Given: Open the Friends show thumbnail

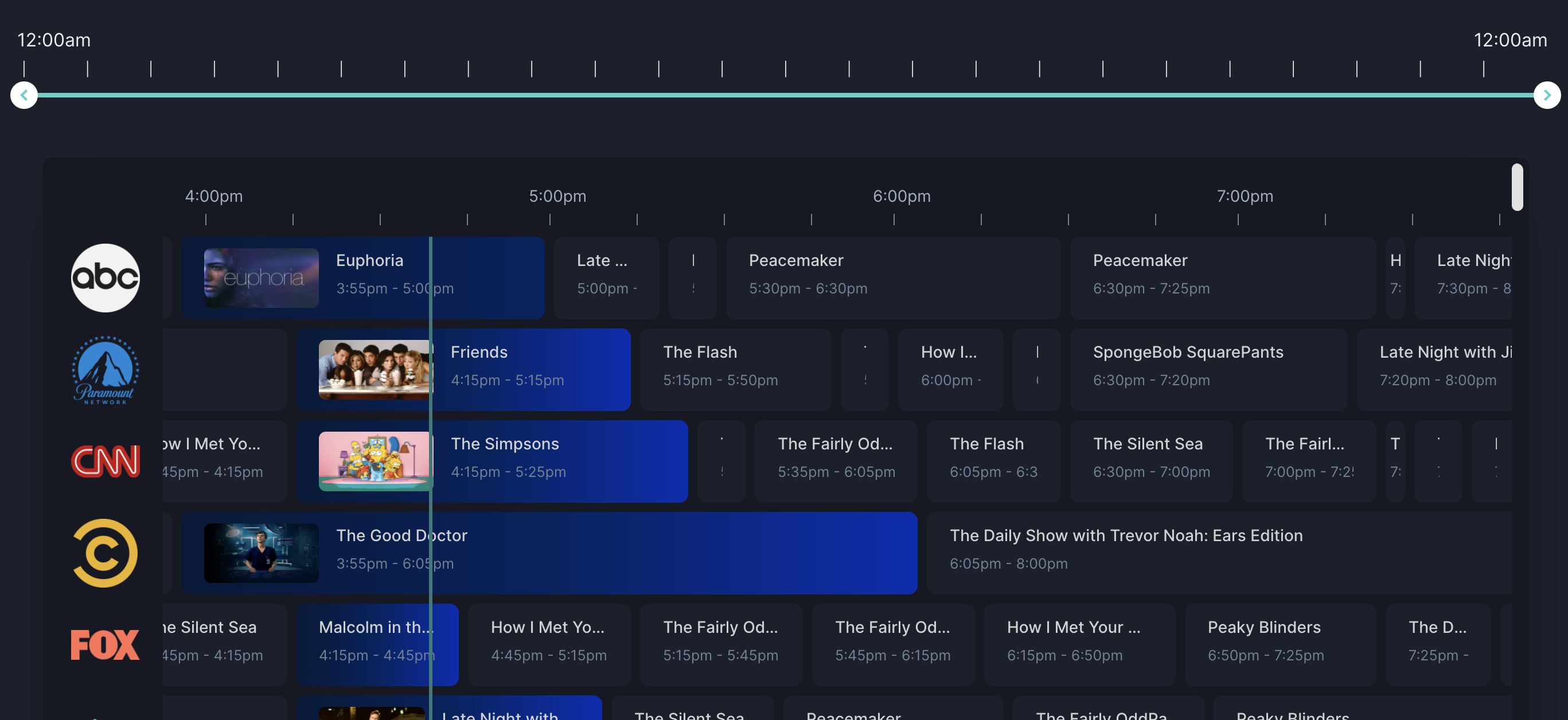Looking at the screenshot, I should click(376, 370).
